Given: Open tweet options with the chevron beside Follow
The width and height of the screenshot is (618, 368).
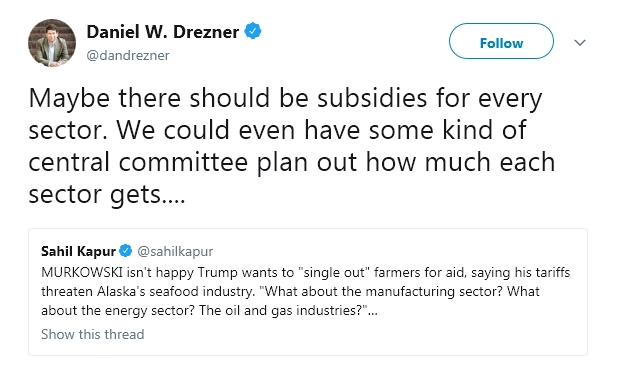Looking at the screenshot, I should coord(580,42).
